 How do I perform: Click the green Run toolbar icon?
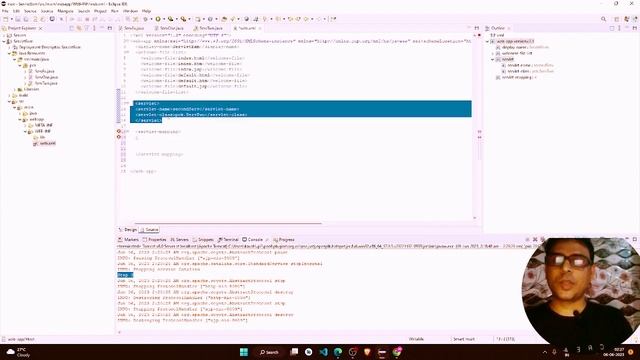[x=158, y=19]
